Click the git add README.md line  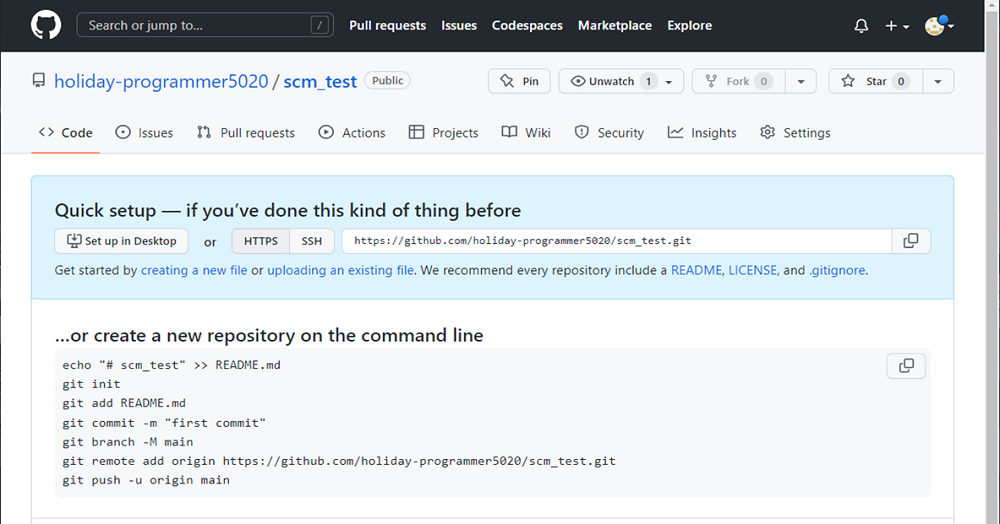coord(124,404)
